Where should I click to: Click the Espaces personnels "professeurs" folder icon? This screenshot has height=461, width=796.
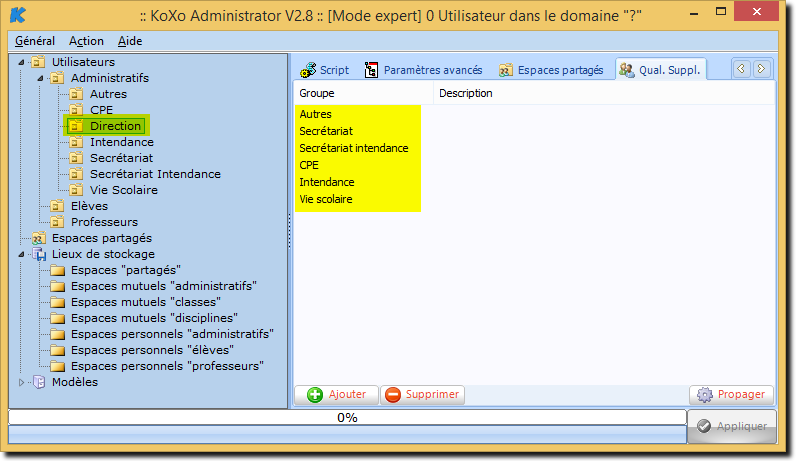coord(57,366)
